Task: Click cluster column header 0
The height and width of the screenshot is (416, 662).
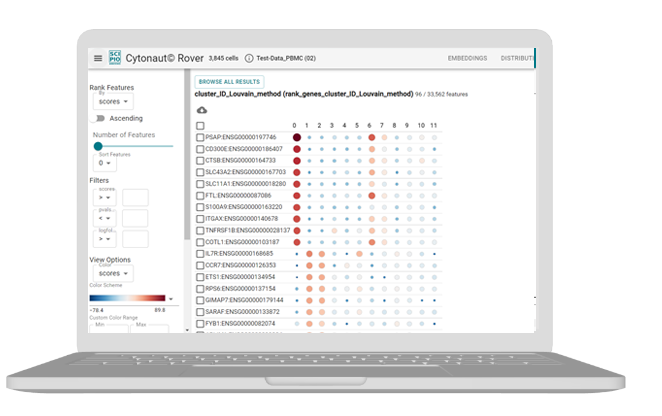Action: (x=294, y=125)
